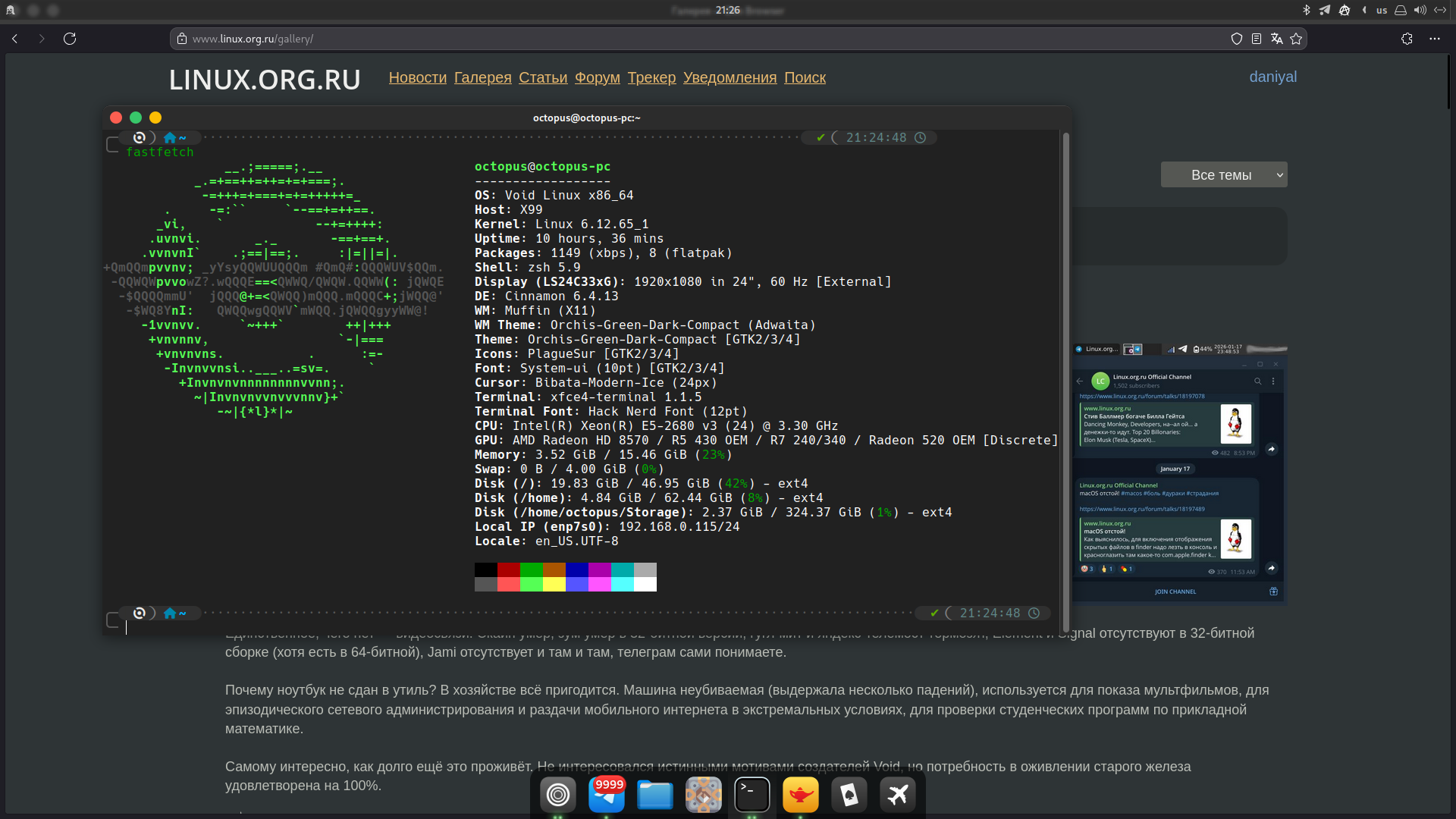Click the translate page icon
The image size is (1456, 819).
coord(1277,39)
